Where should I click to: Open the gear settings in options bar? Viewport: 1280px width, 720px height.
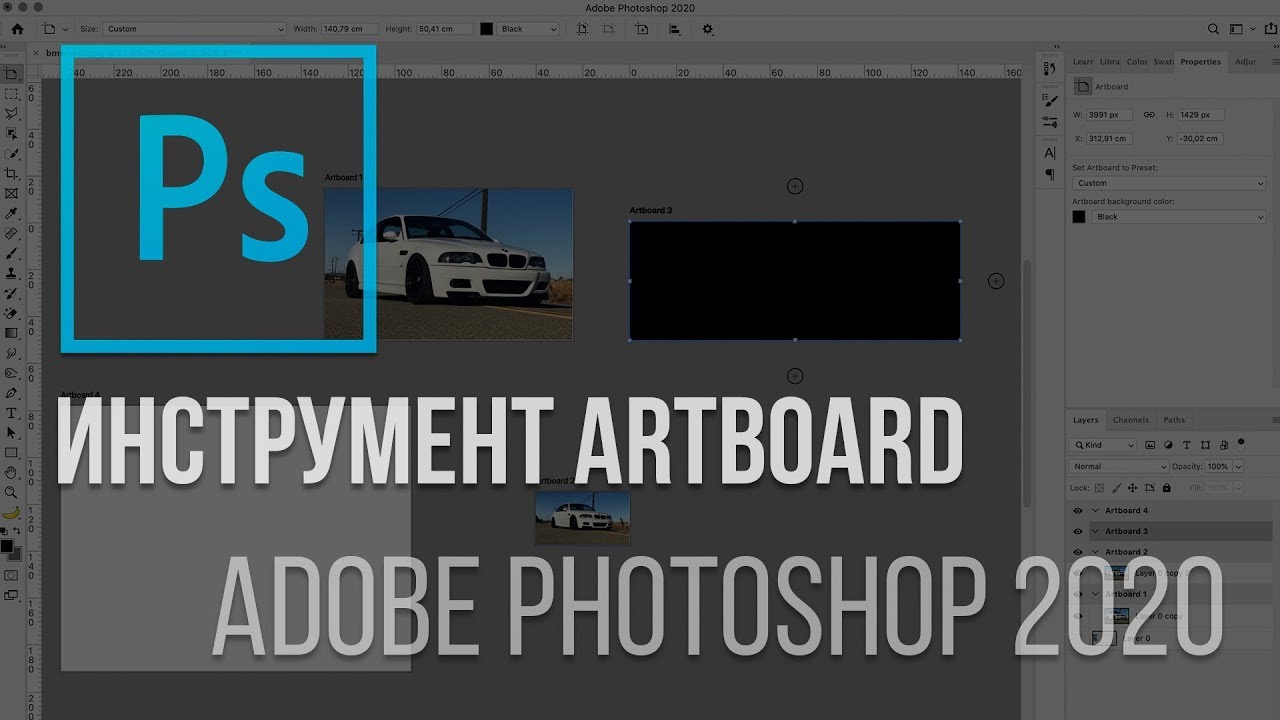[708, 29]
